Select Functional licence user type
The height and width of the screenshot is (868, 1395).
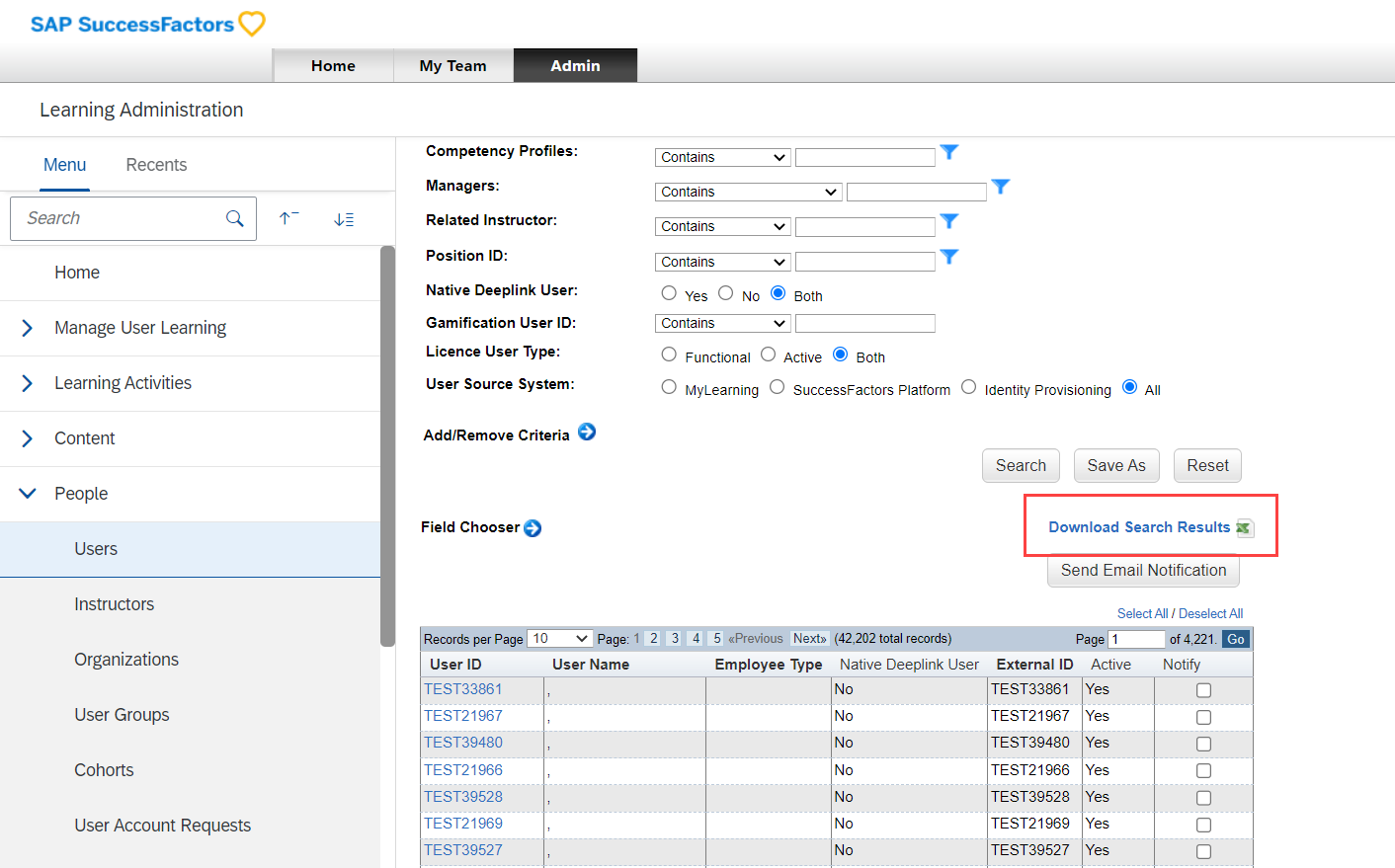669,355
